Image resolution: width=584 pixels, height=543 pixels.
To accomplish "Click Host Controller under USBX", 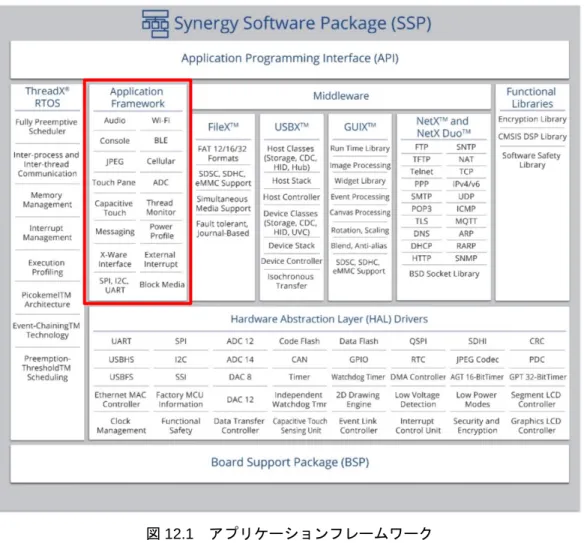I will 292,197.
